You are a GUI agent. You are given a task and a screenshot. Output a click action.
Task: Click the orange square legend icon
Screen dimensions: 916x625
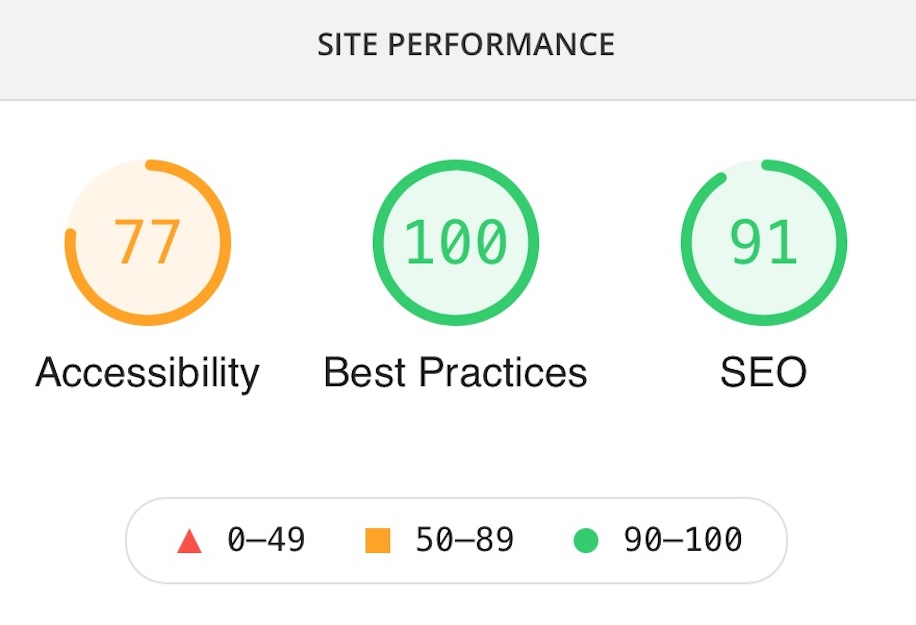377,540
